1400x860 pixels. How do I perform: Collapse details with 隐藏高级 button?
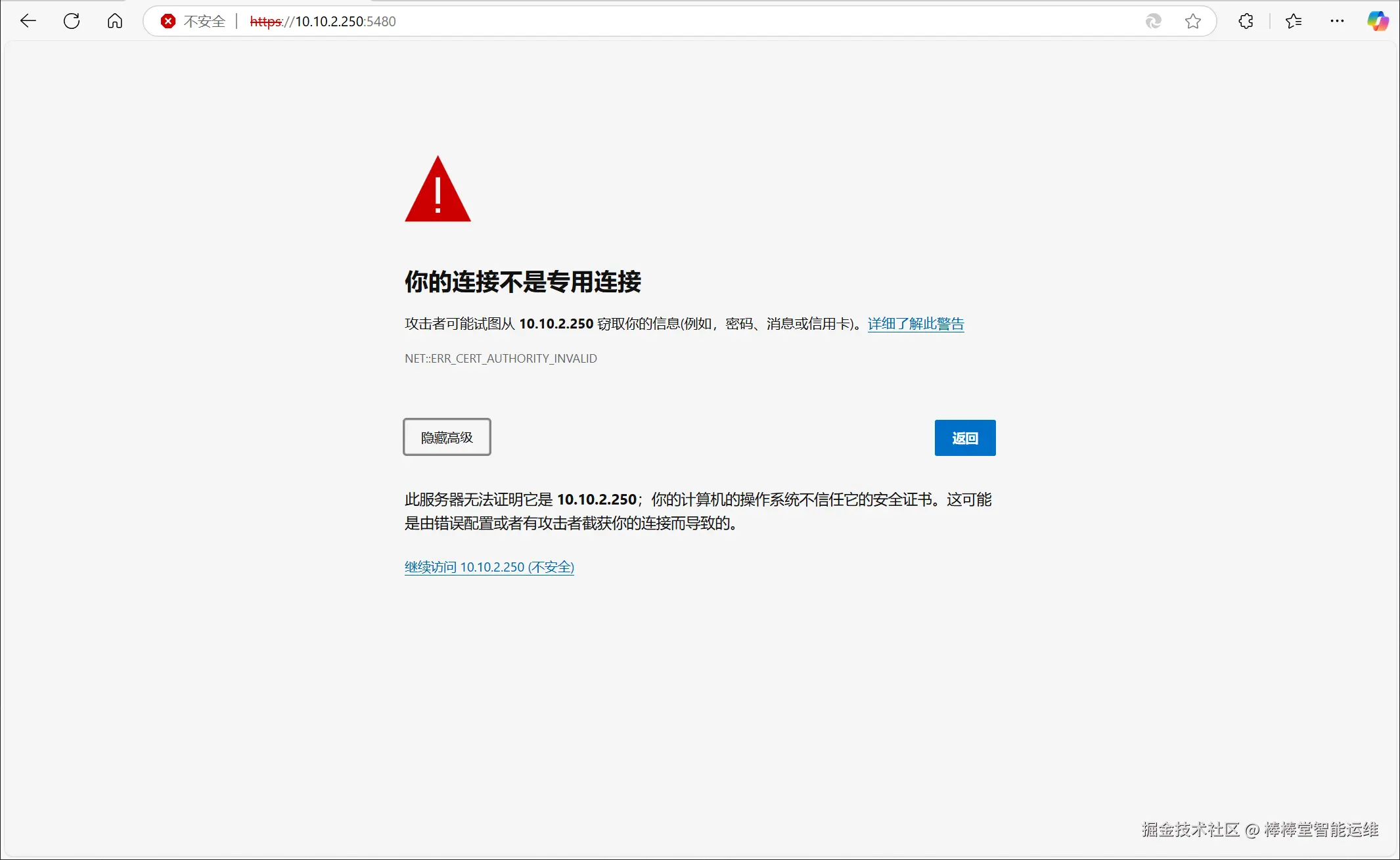point(447,438)
